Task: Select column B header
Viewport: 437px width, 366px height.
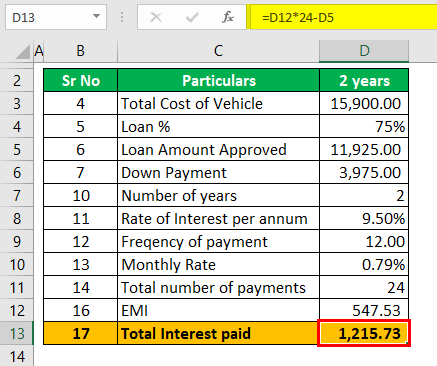Action: tap(80, 51)
